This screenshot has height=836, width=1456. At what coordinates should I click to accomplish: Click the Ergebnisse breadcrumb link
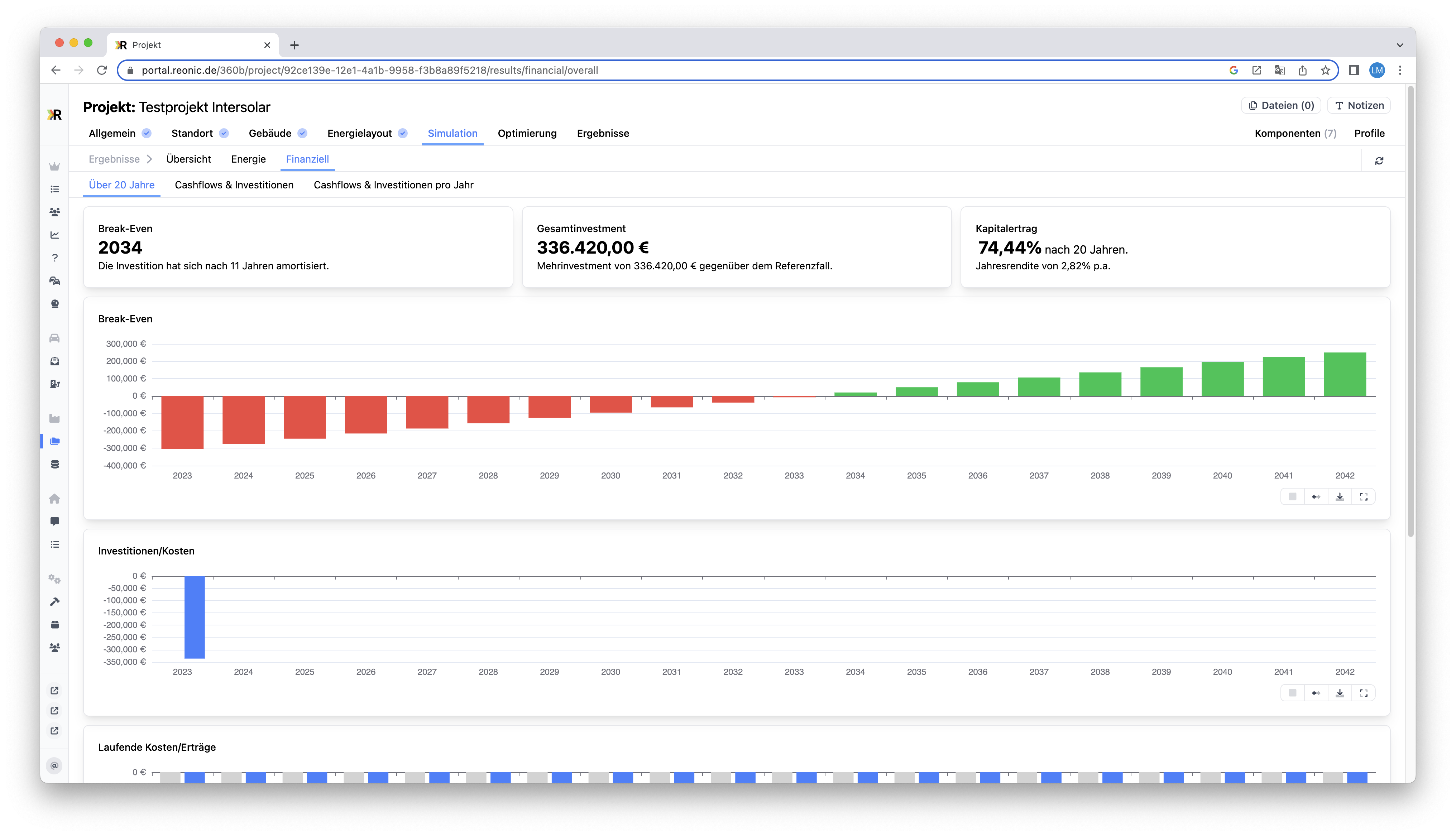coord(114,159)
